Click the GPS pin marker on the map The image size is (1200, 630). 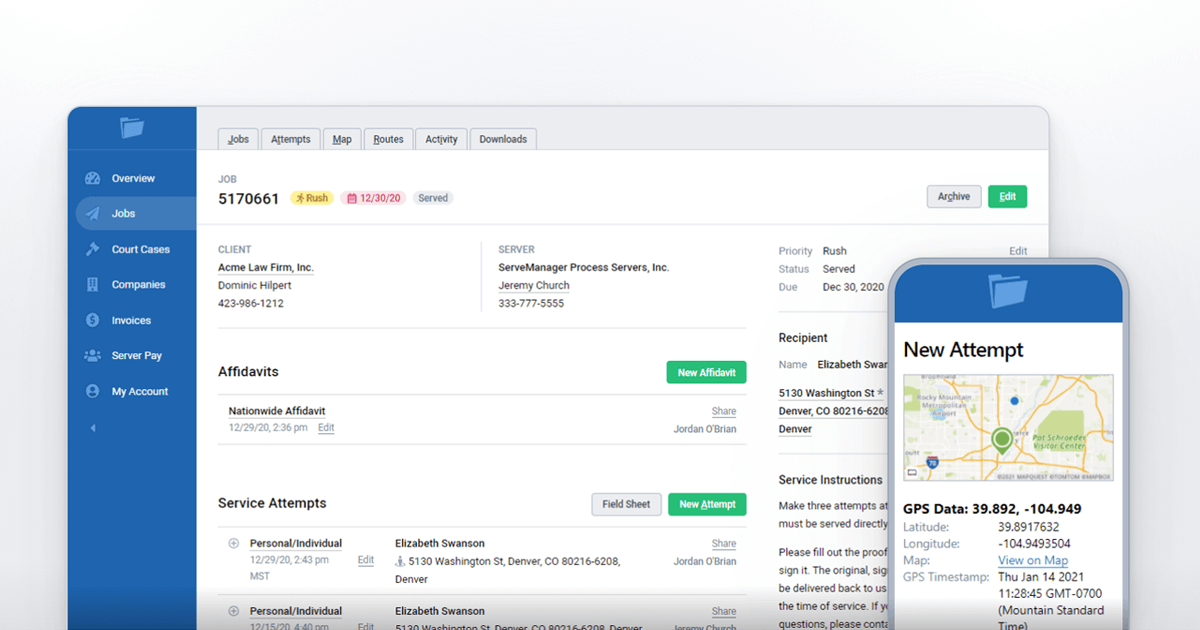click(x=1001, y=440)
